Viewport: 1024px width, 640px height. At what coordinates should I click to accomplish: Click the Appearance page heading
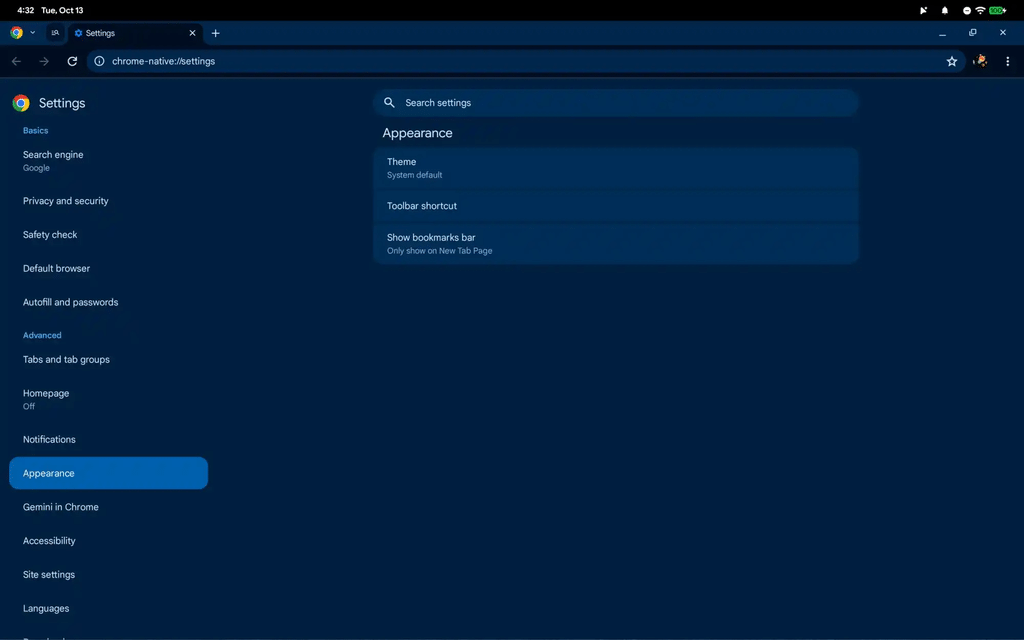point(417,133)
